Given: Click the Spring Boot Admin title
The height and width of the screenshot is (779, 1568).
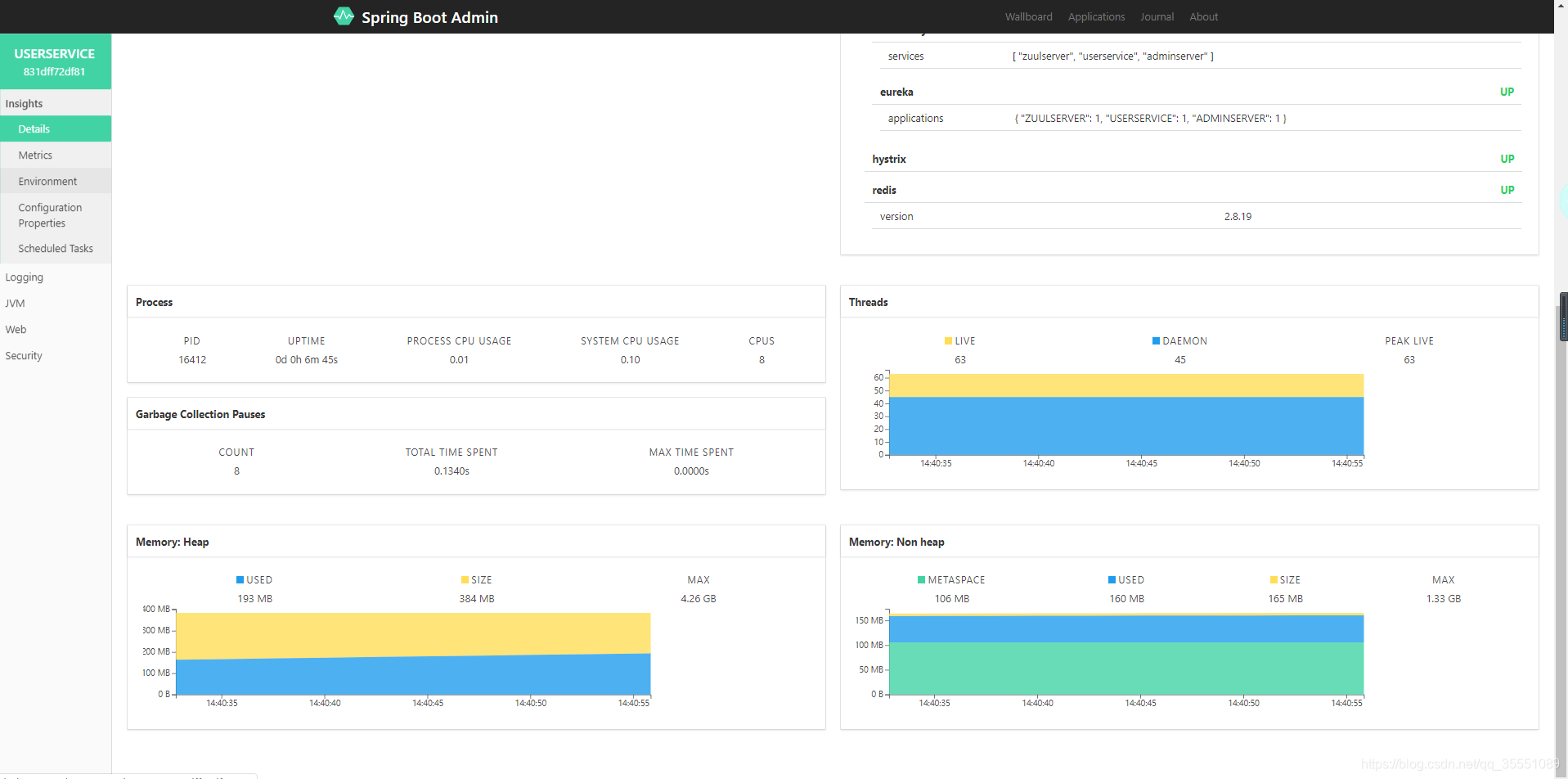Looking at the screenshot, I should (x=429, y=17).
